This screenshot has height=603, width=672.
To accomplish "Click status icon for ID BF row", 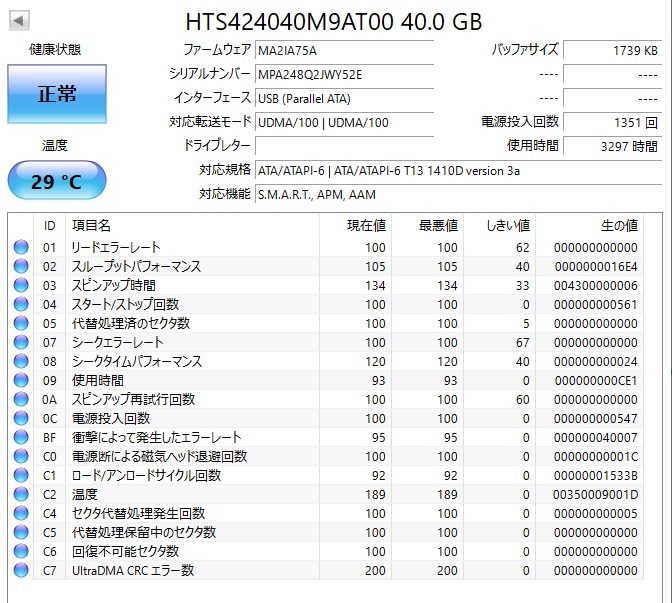I will pos(21,437).
